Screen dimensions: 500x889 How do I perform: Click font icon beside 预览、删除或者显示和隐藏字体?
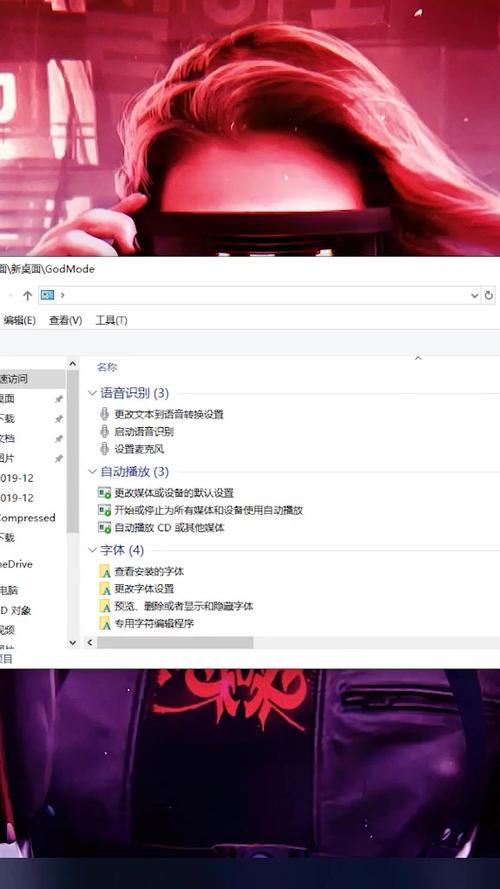[105, 606]
